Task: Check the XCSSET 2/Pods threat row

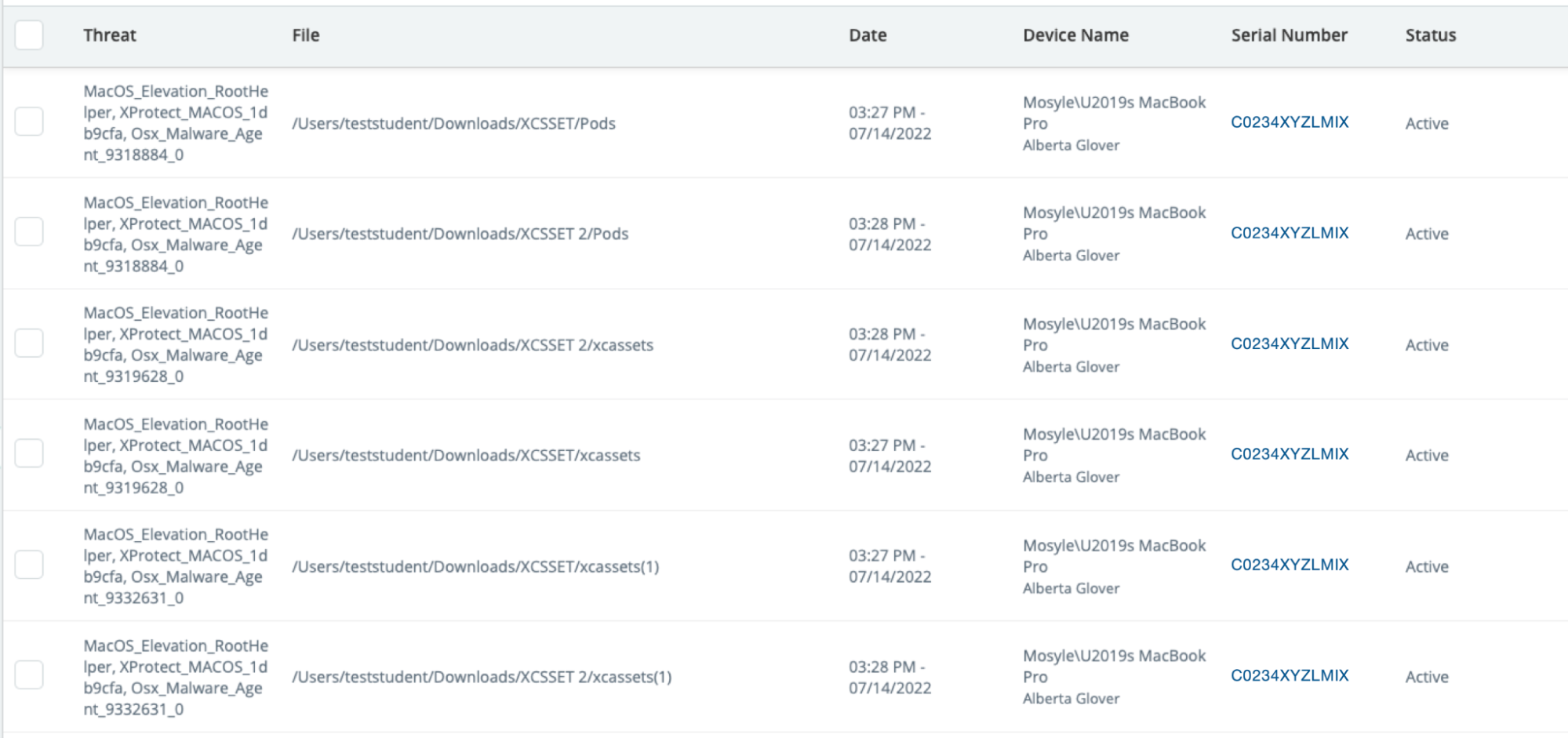Action: tap(29, 232)
